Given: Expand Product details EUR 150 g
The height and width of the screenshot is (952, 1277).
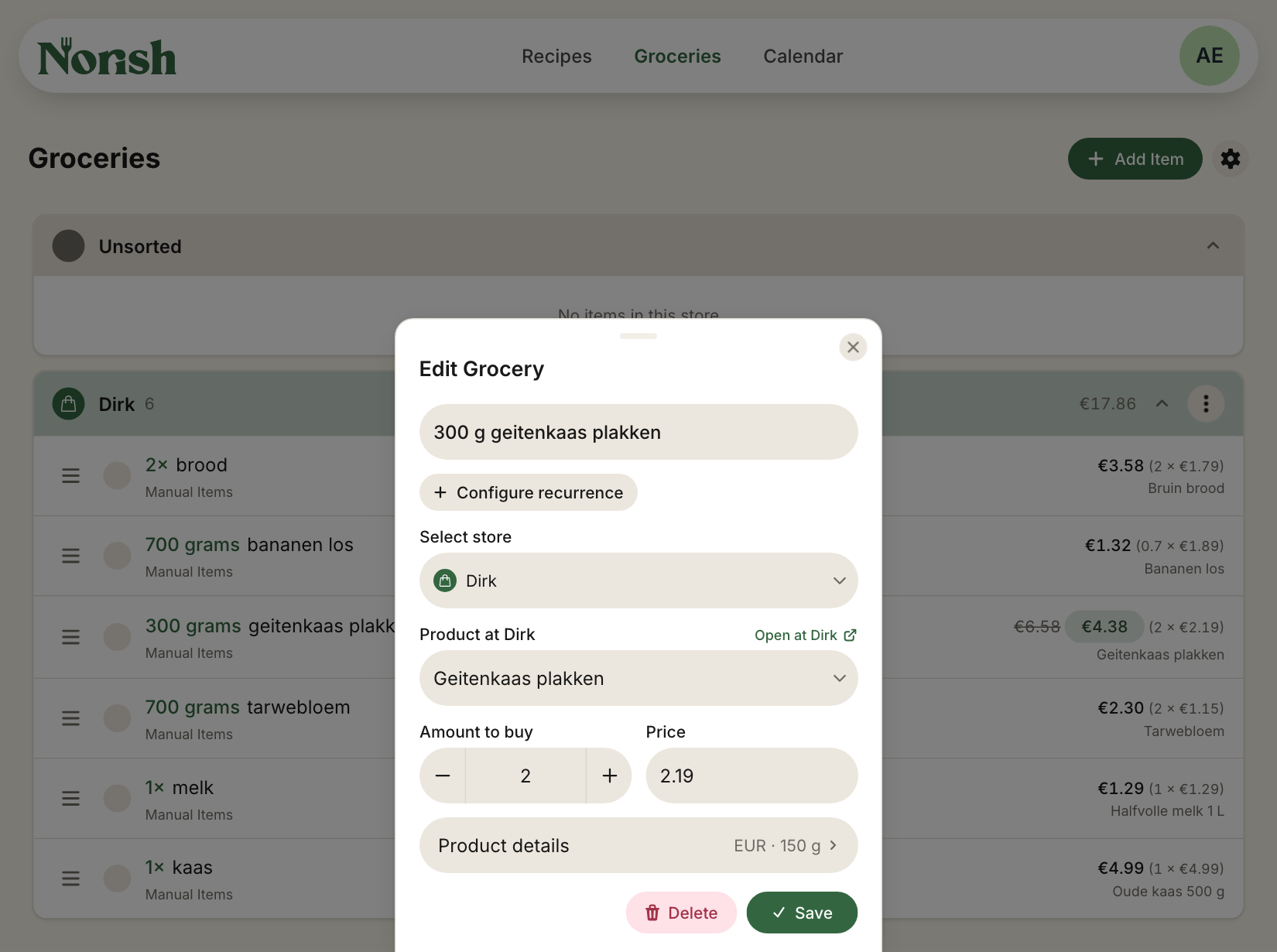Looking at the screenshot, I should point(638,845).
